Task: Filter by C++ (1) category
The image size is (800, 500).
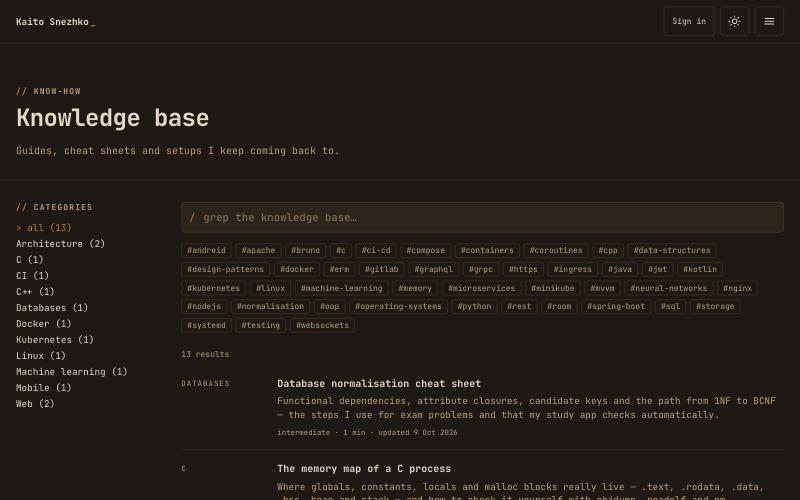Action: coord(35,292)
